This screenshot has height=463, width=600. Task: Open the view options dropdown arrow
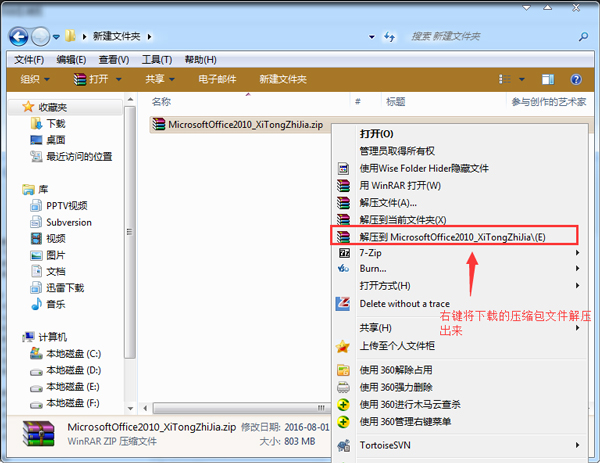tap(522, 79)
